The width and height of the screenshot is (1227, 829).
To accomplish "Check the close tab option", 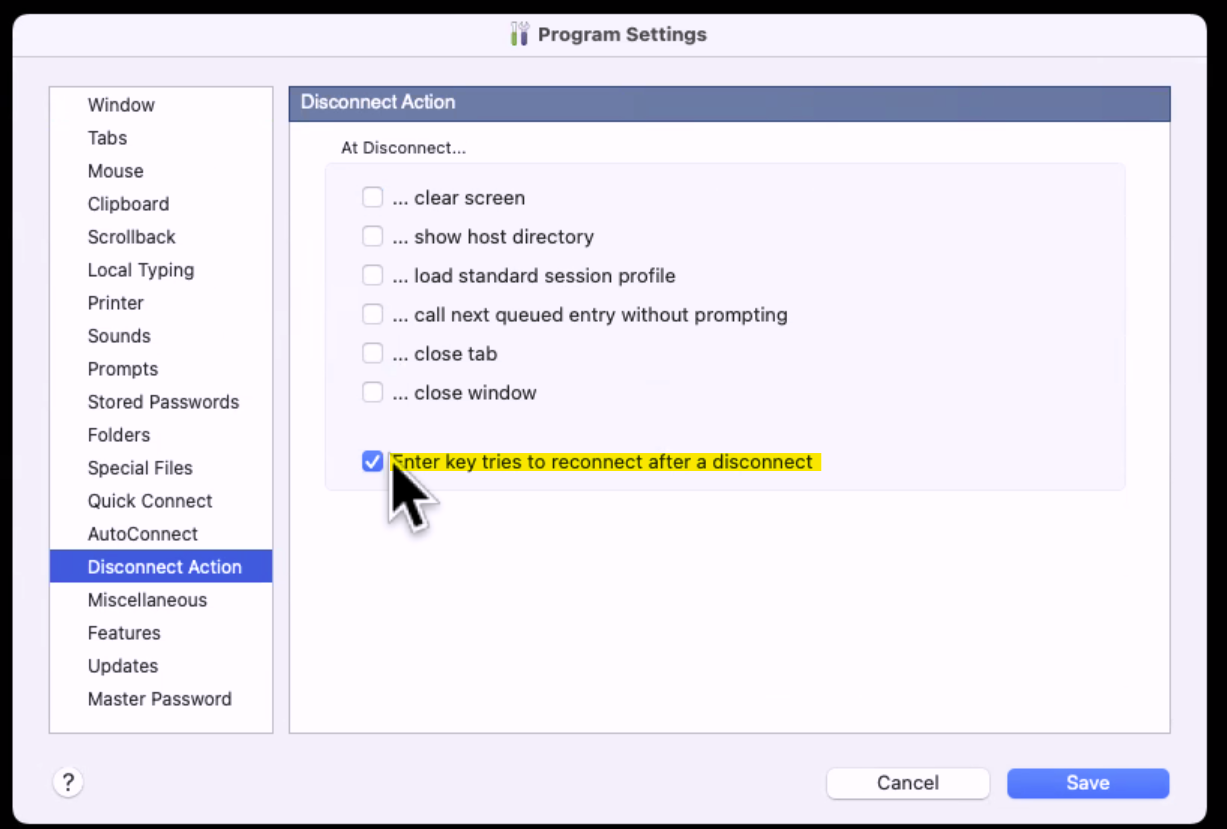I will tap(373, 353).
